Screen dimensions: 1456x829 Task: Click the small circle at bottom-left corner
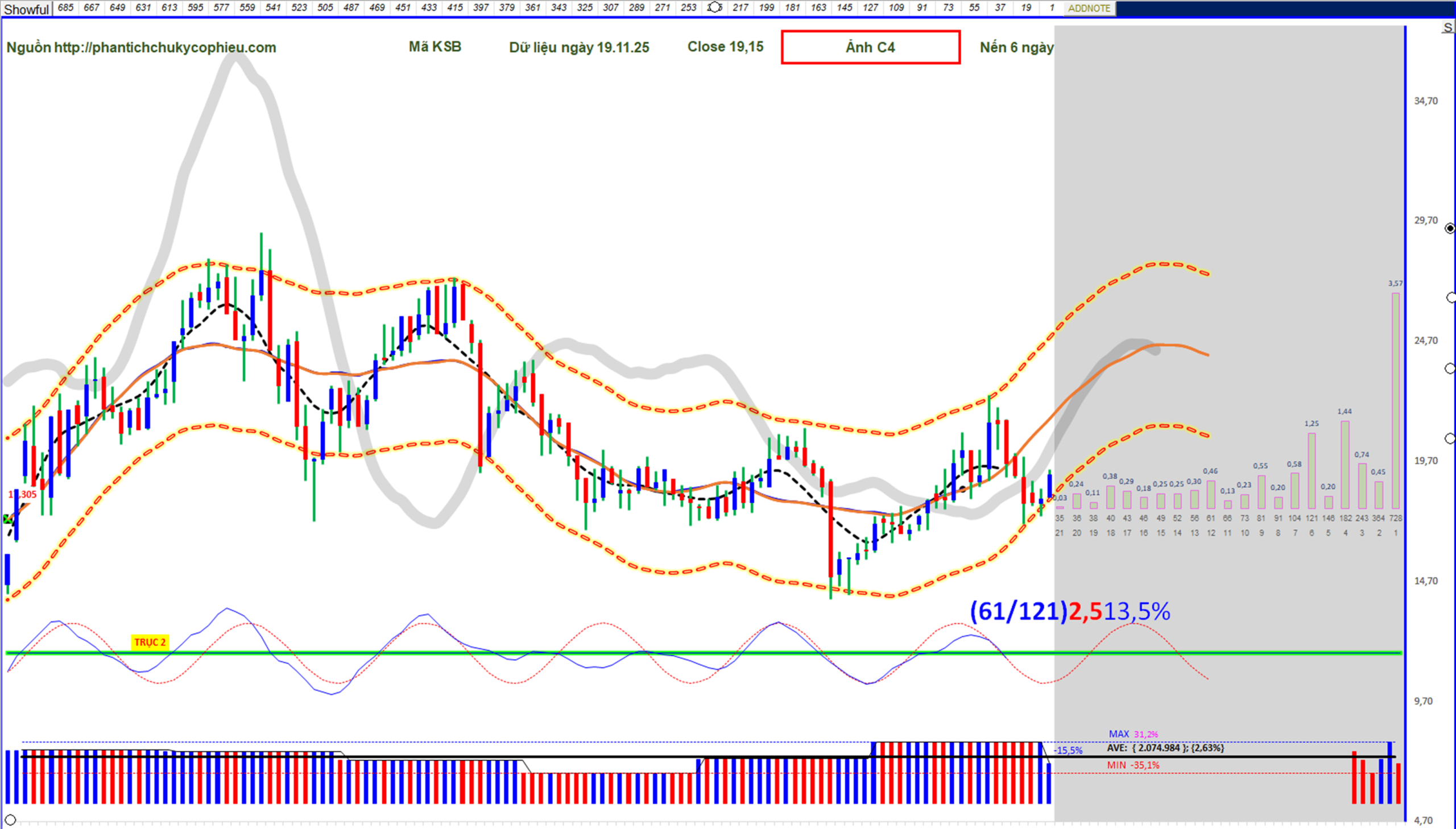pos(10,820)
